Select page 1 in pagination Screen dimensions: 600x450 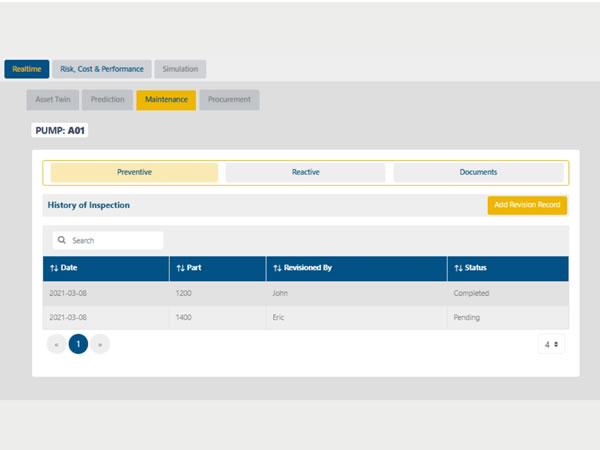point(78,344)
